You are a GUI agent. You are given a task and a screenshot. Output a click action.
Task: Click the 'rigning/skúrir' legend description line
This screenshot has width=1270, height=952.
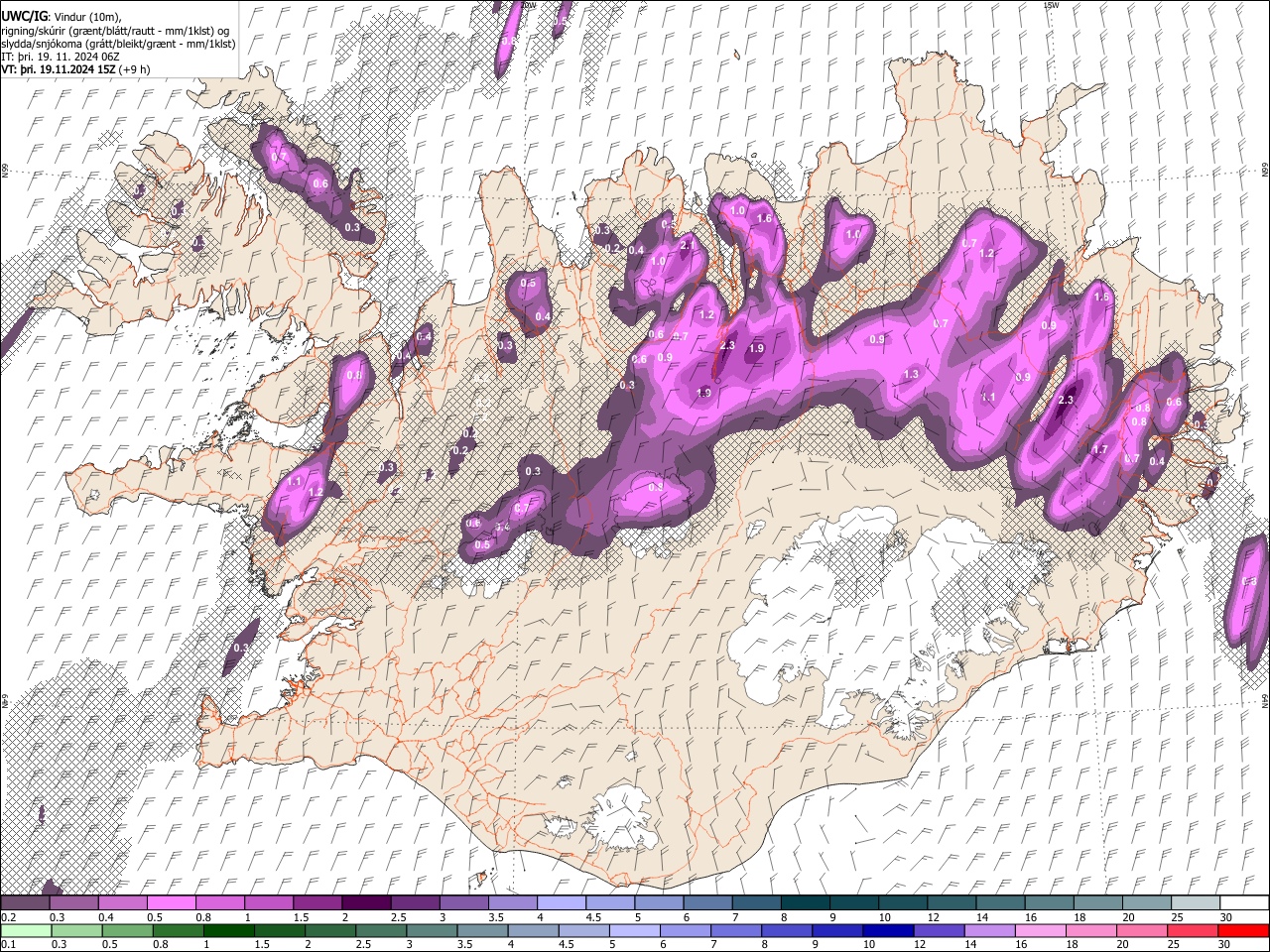click(x=115, y=31)
